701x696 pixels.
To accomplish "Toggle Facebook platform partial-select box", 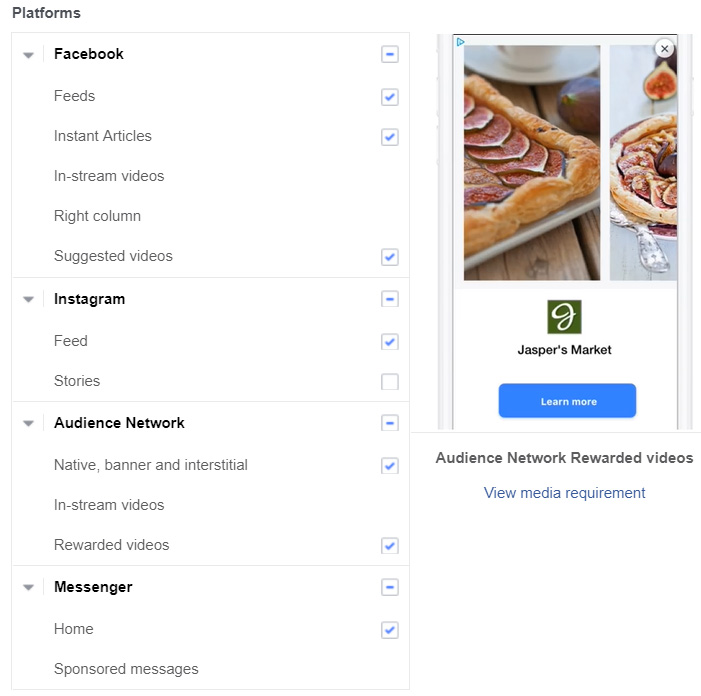I will [389, 55].
